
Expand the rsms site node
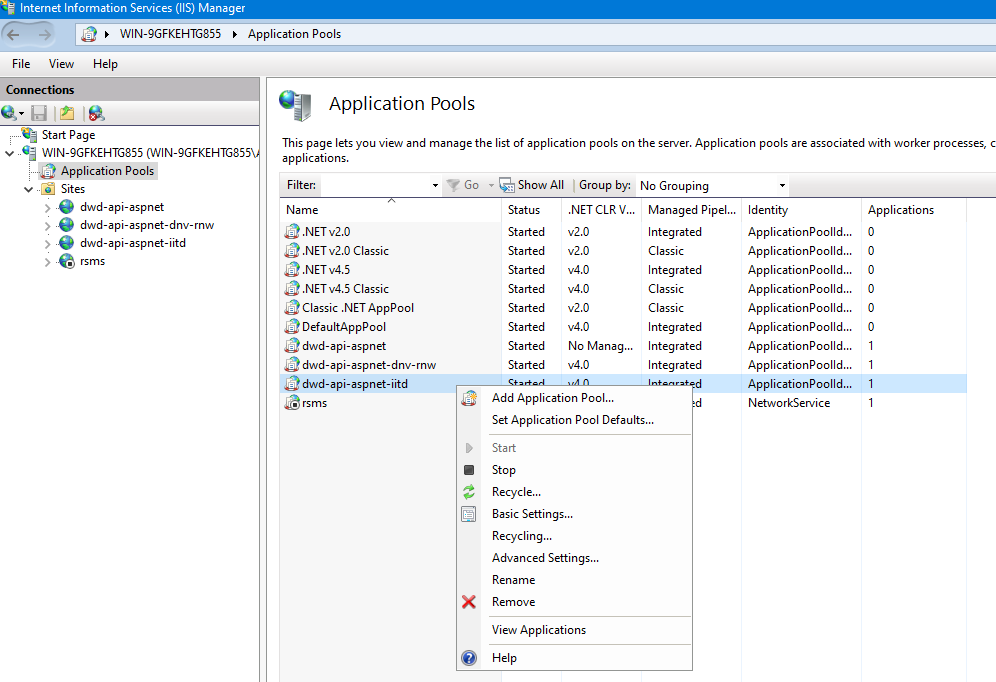point(48,262)
